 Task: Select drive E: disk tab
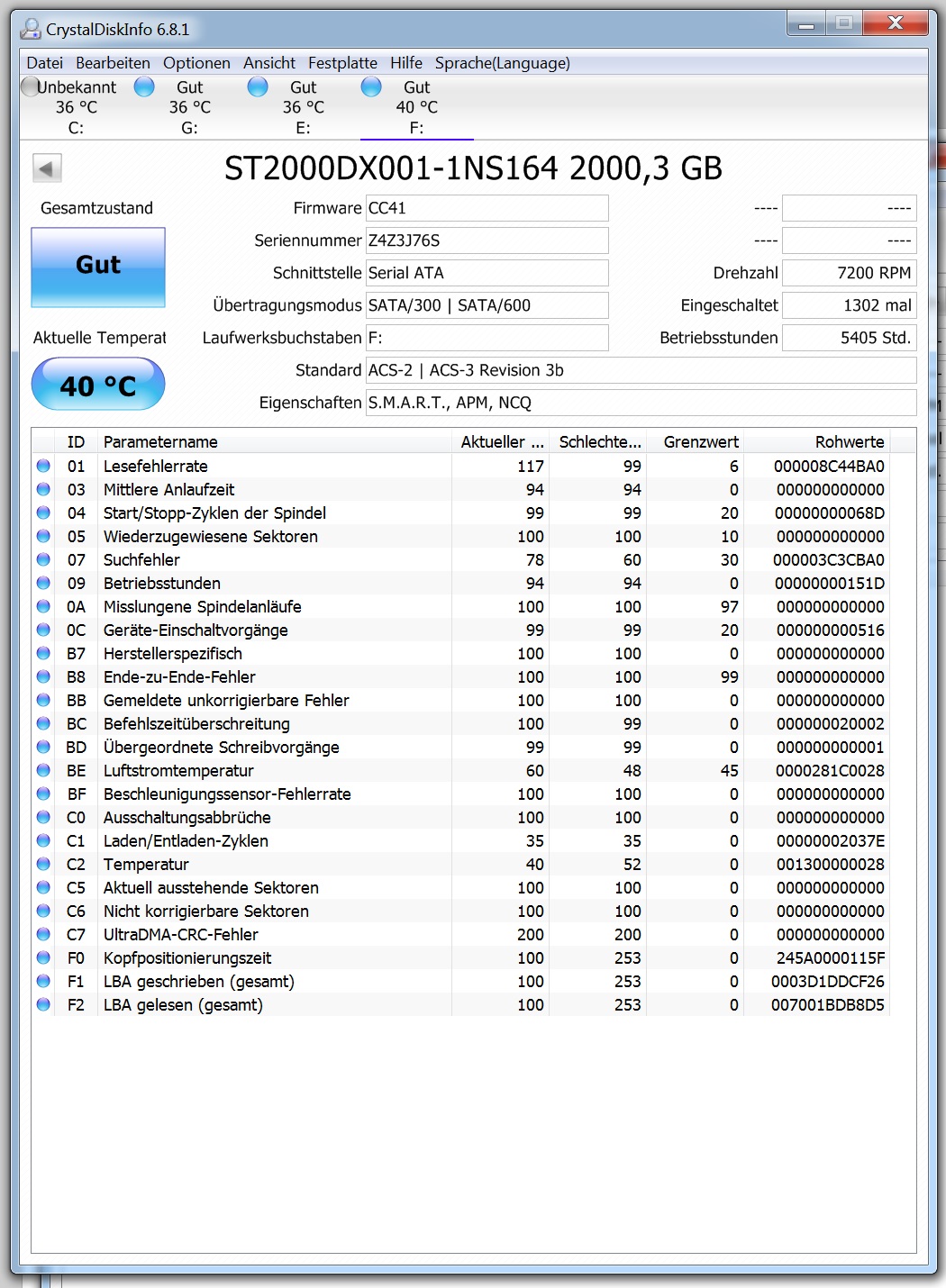point(304,107)
